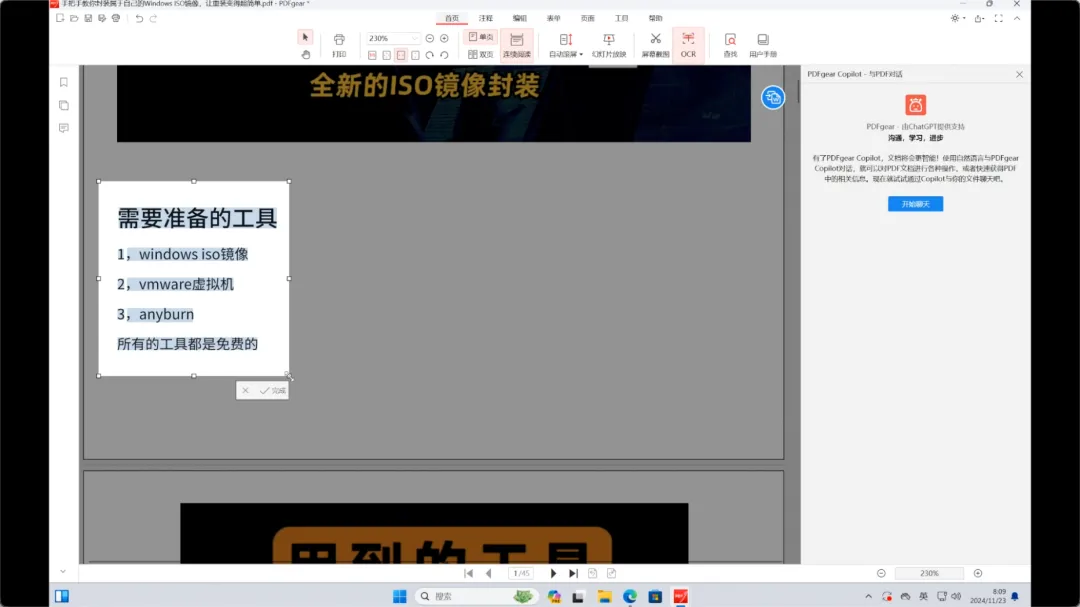Click the save icon
Image resolution: width=1080 pixels, height=607 pixels.
point(88,19)
